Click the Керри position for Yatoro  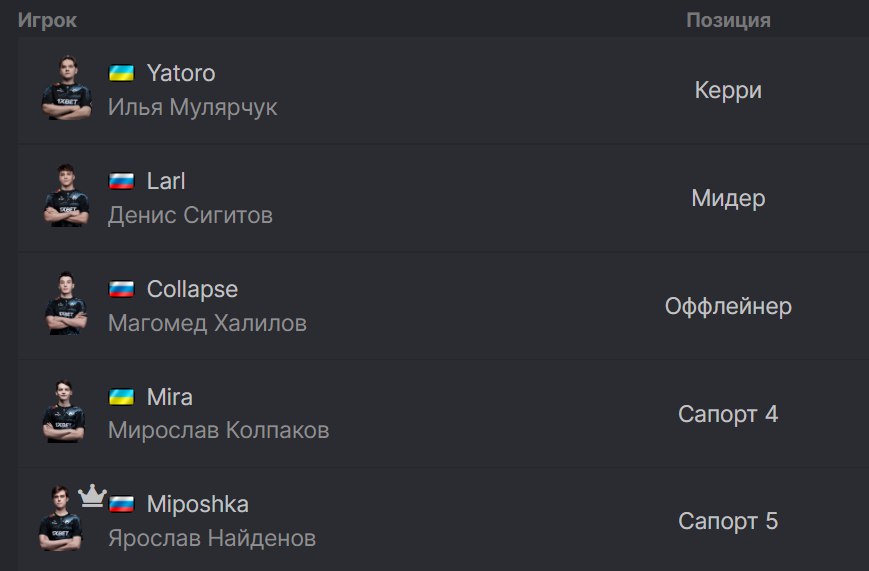tap(728, 90)
